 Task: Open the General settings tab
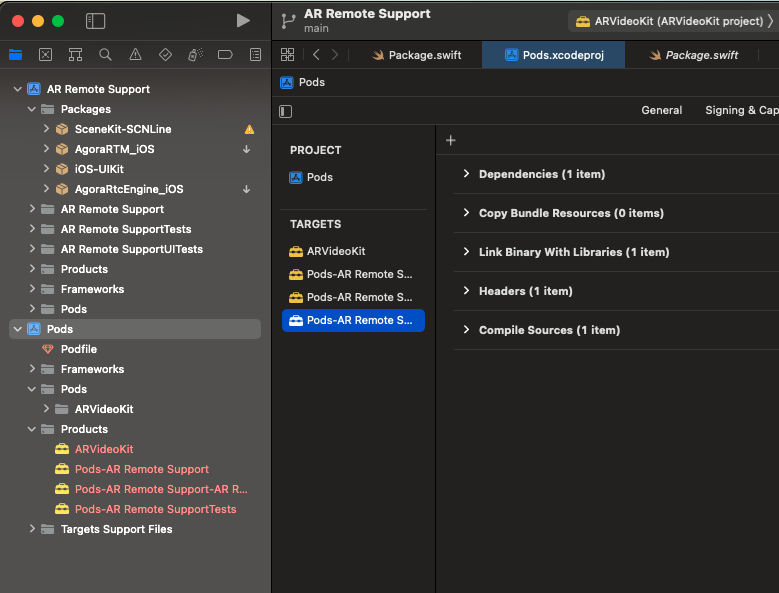coord(661,110)
